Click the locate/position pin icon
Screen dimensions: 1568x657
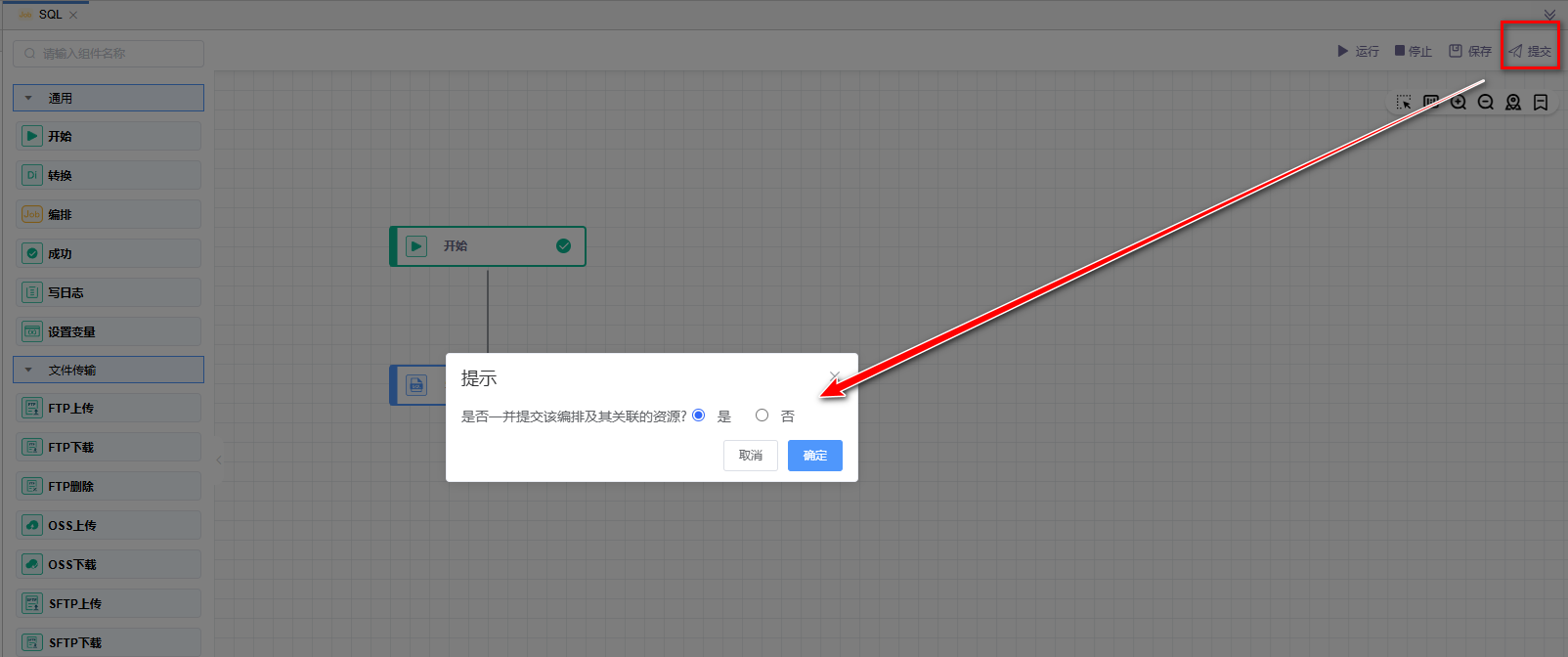1513,103
